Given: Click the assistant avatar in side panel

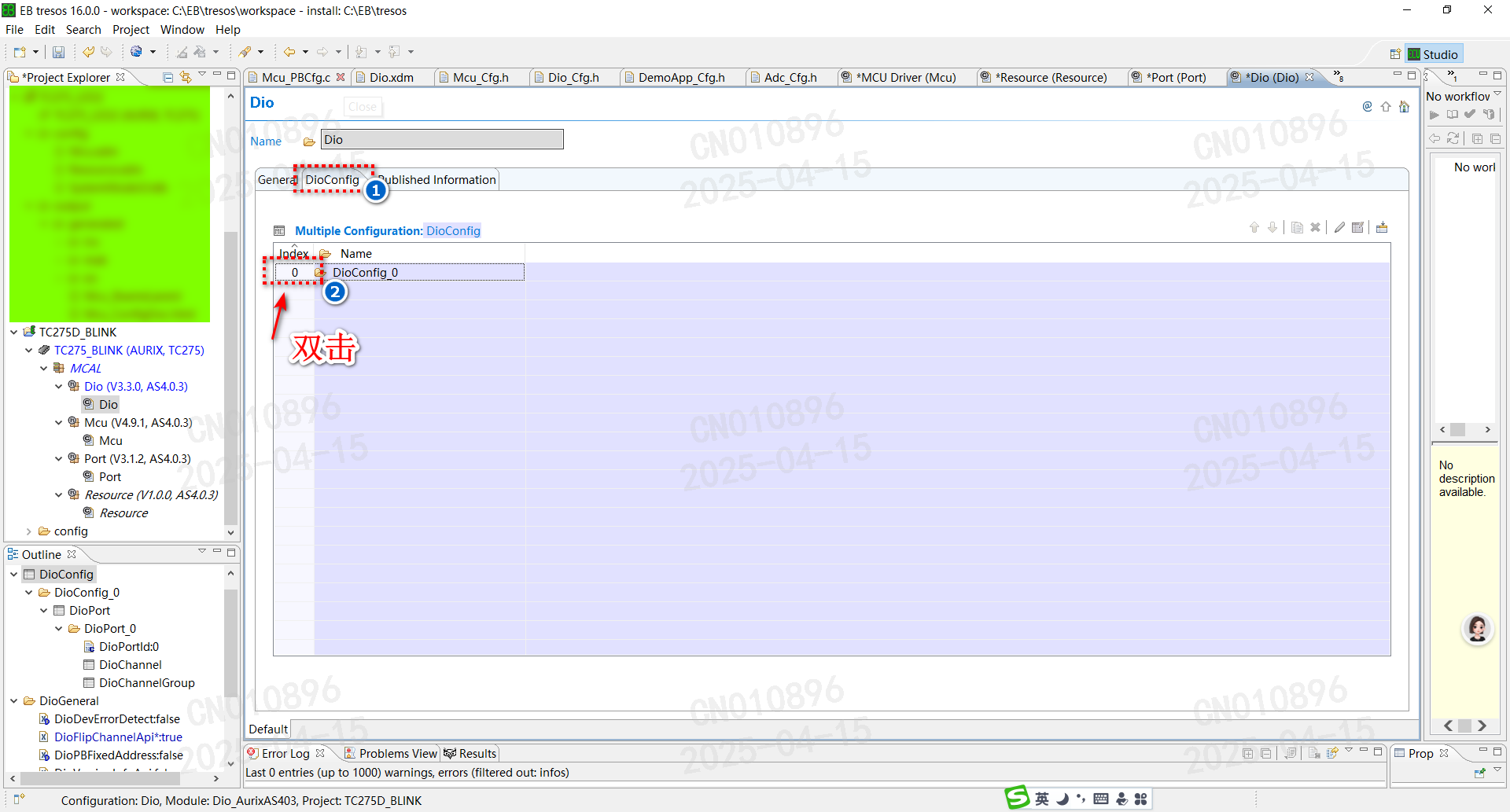Looking at the screenshot, I should tap(1477, 629).
